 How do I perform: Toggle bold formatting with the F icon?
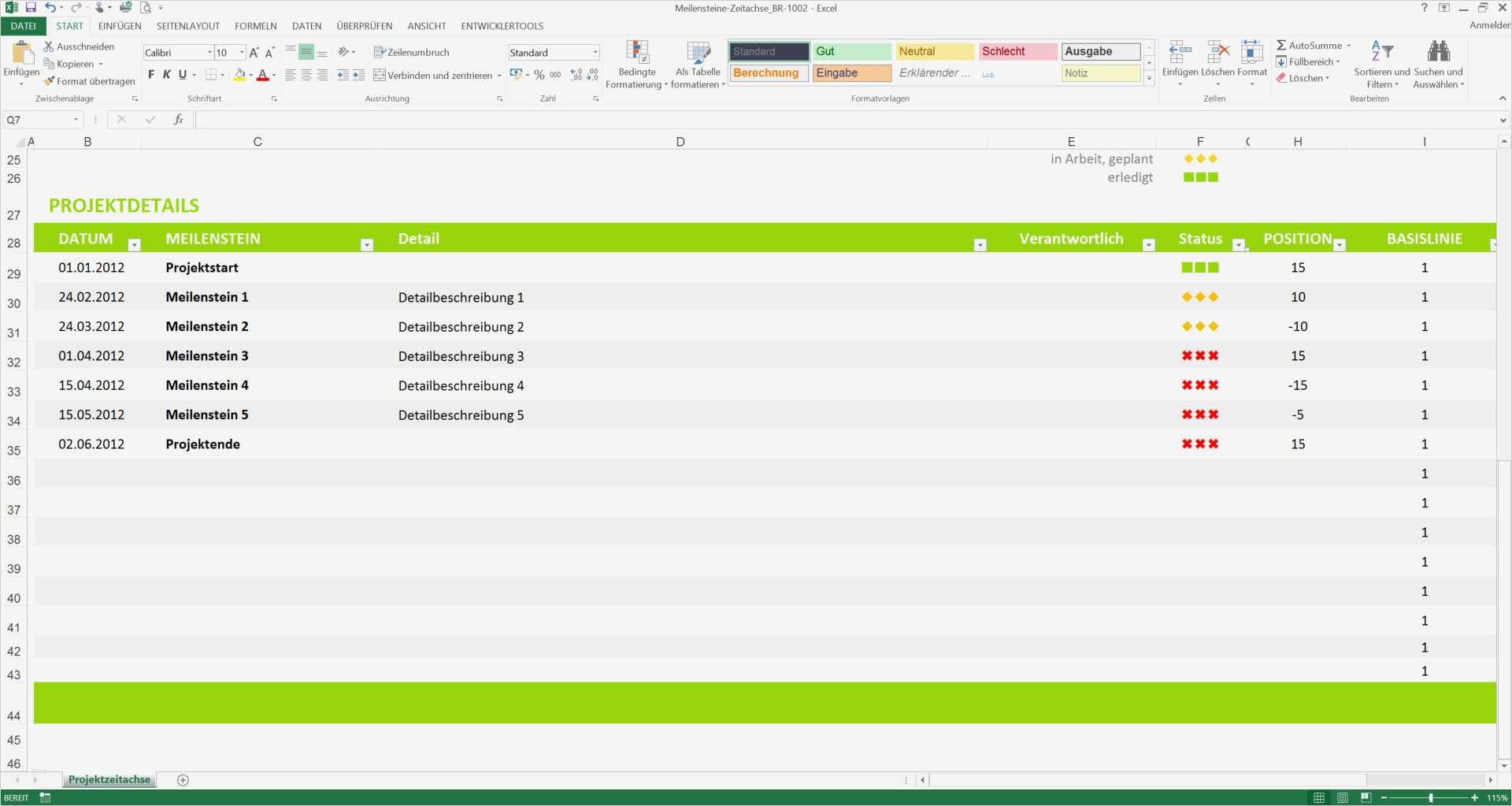coord(151,75)
